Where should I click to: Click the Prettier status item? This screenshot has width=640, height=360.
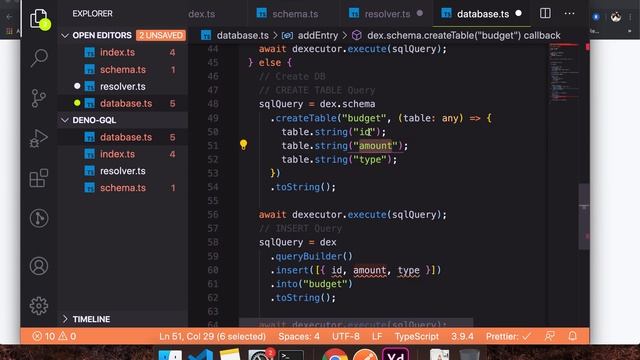(x=508, y=336)
